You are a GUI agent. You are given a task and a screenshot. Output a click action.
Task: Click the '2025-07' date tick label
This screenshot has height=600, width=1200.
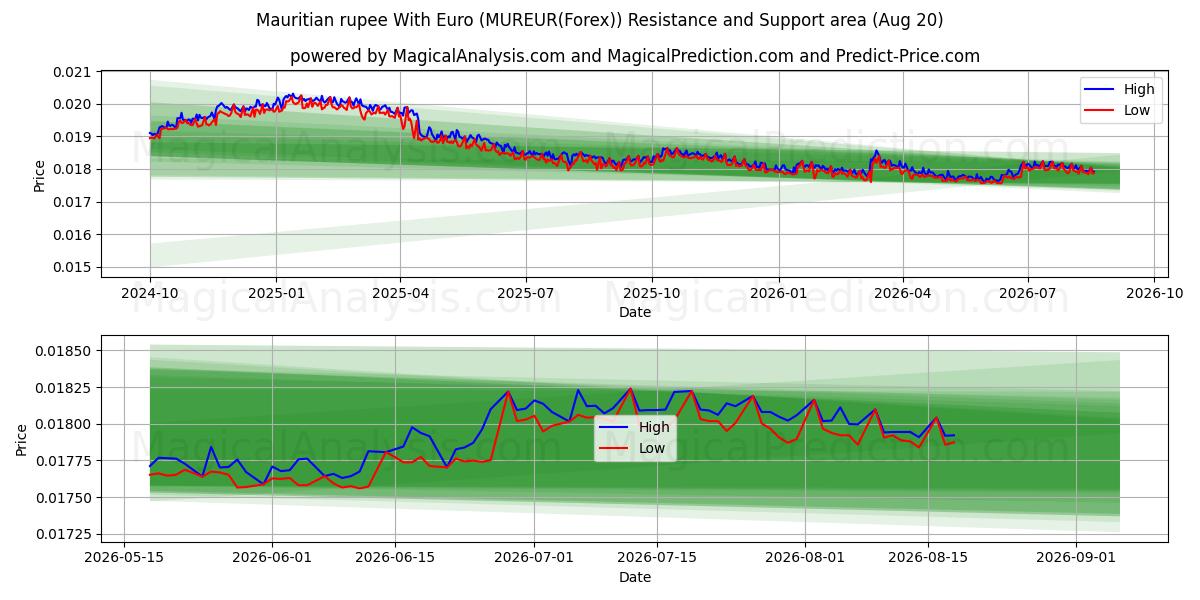(x=526, y=294)
